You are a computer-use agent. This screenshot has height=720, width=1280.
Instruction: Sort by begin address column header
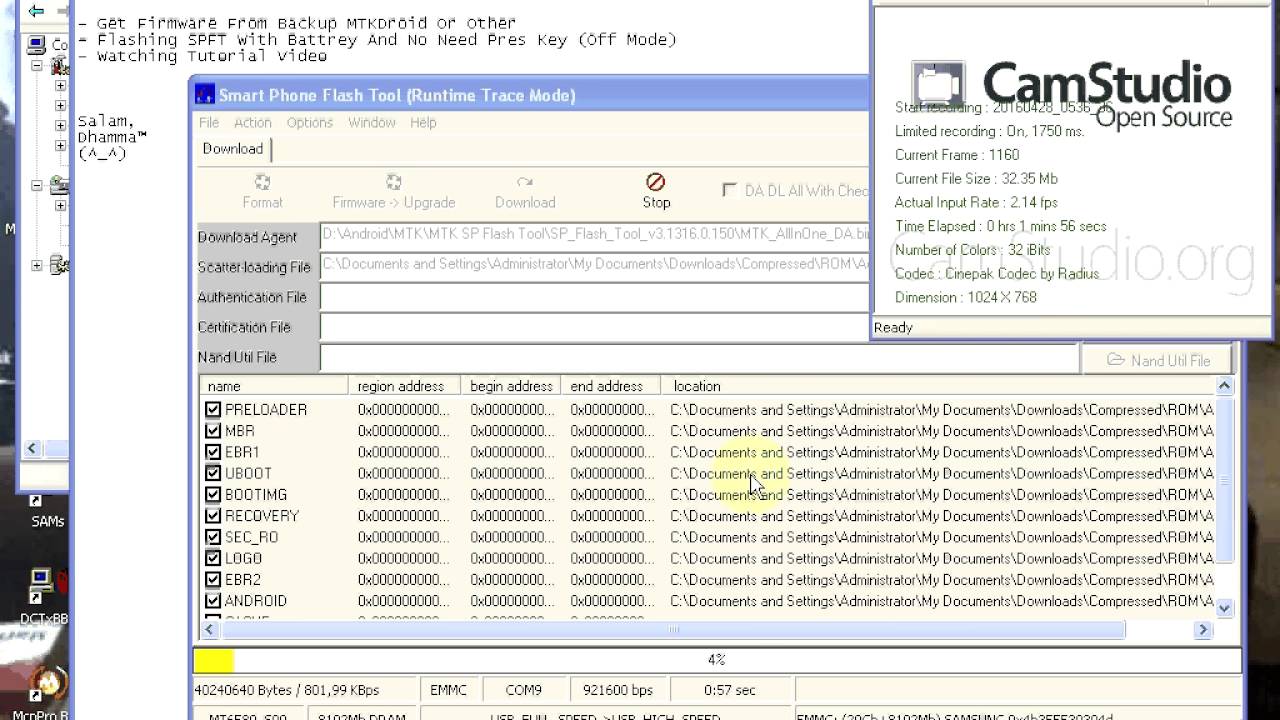click(x=510, y=386)
